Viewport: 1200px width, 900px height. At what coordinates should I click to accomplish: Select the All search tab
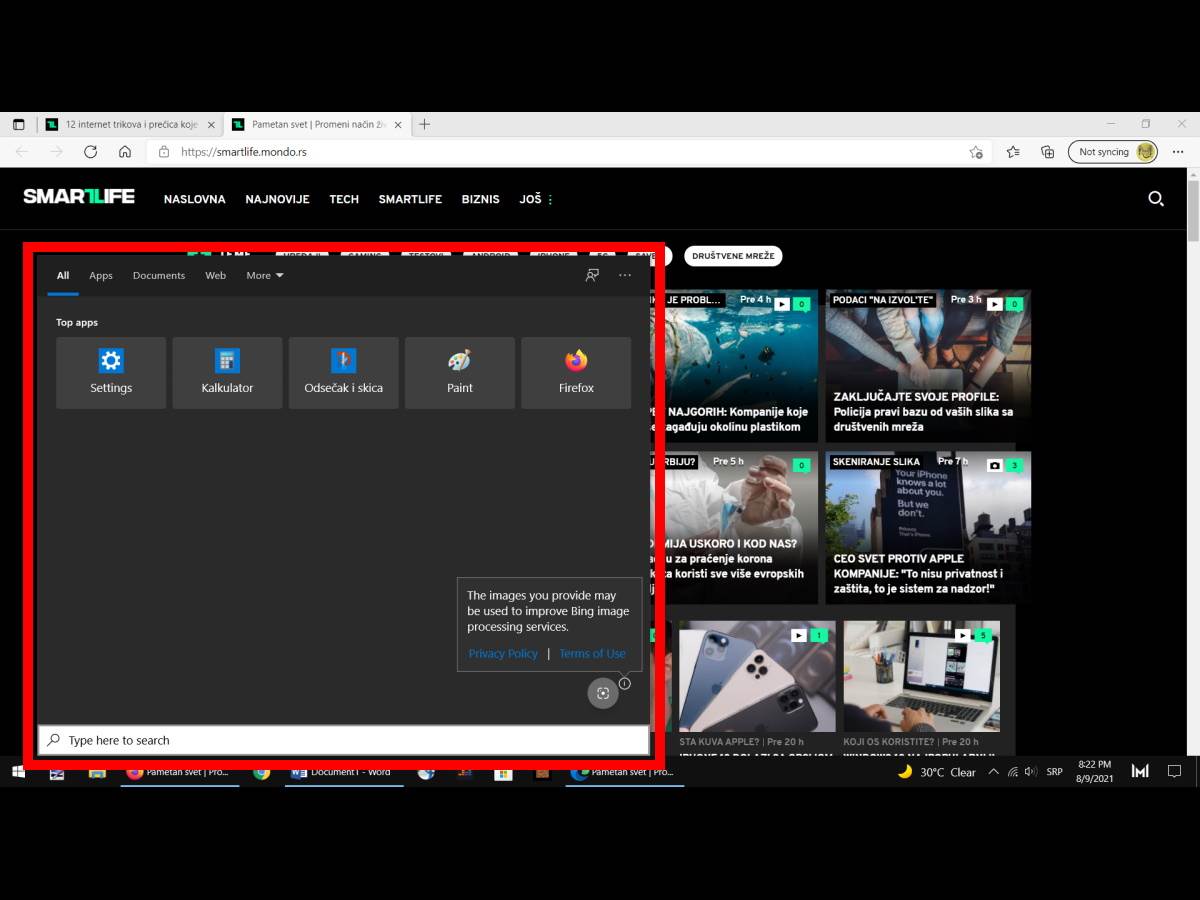63,275
